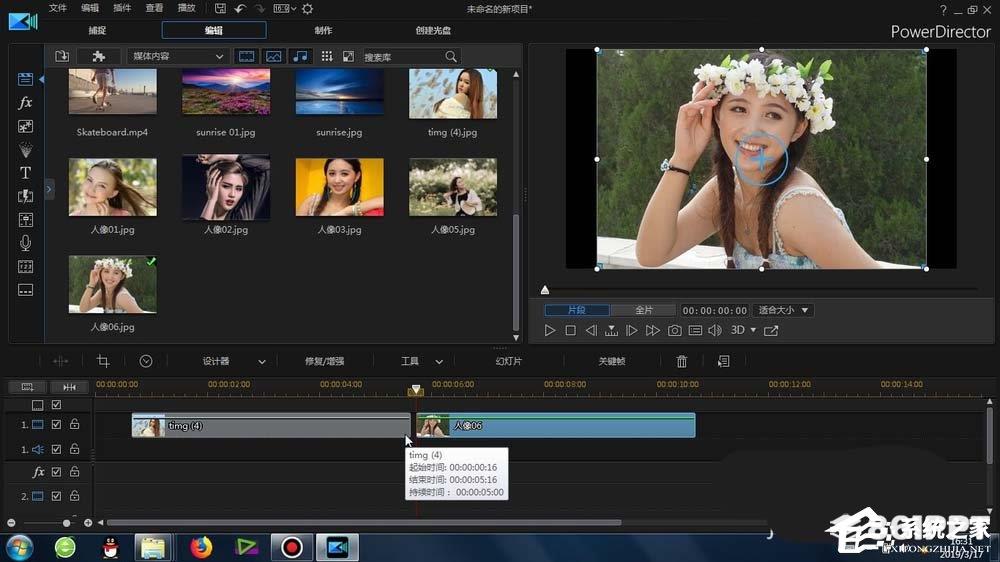The height and width of the screenshot is (562, 1000).
Task: Select the 人像06 clip on timeline
Action: [x=555, y=425]
